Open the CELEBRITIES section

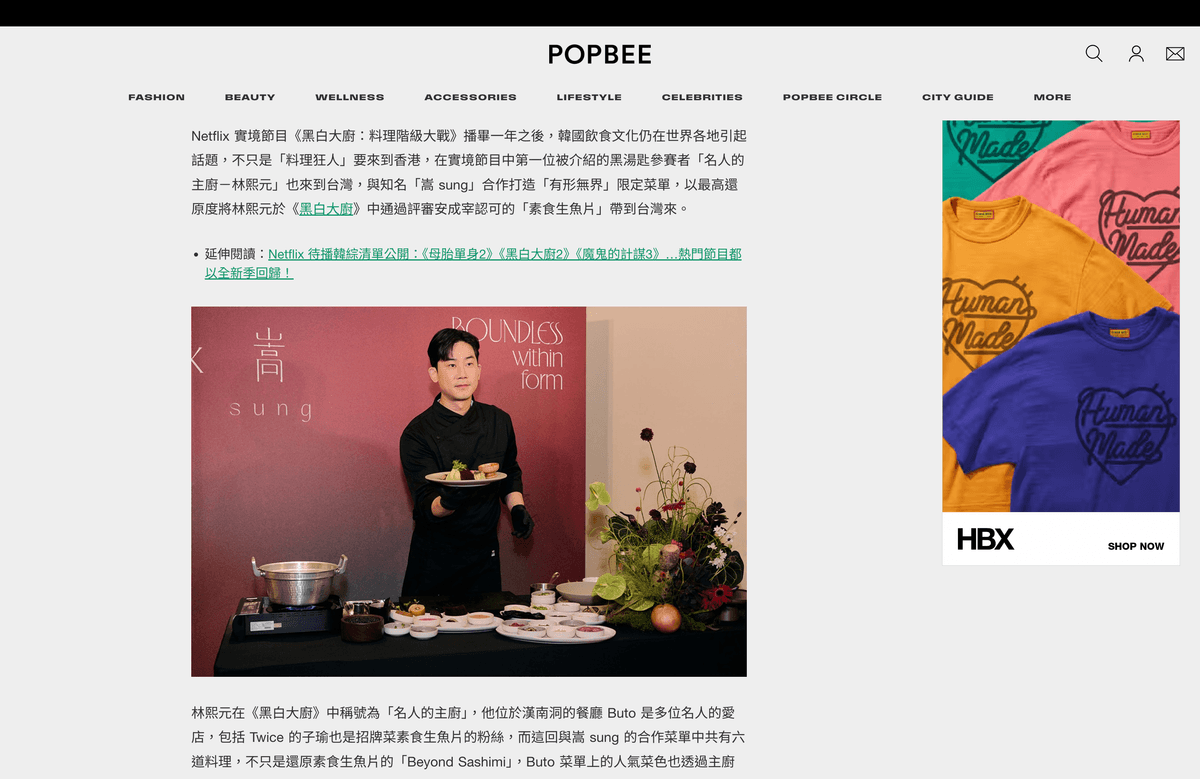[x=702, y=97]
